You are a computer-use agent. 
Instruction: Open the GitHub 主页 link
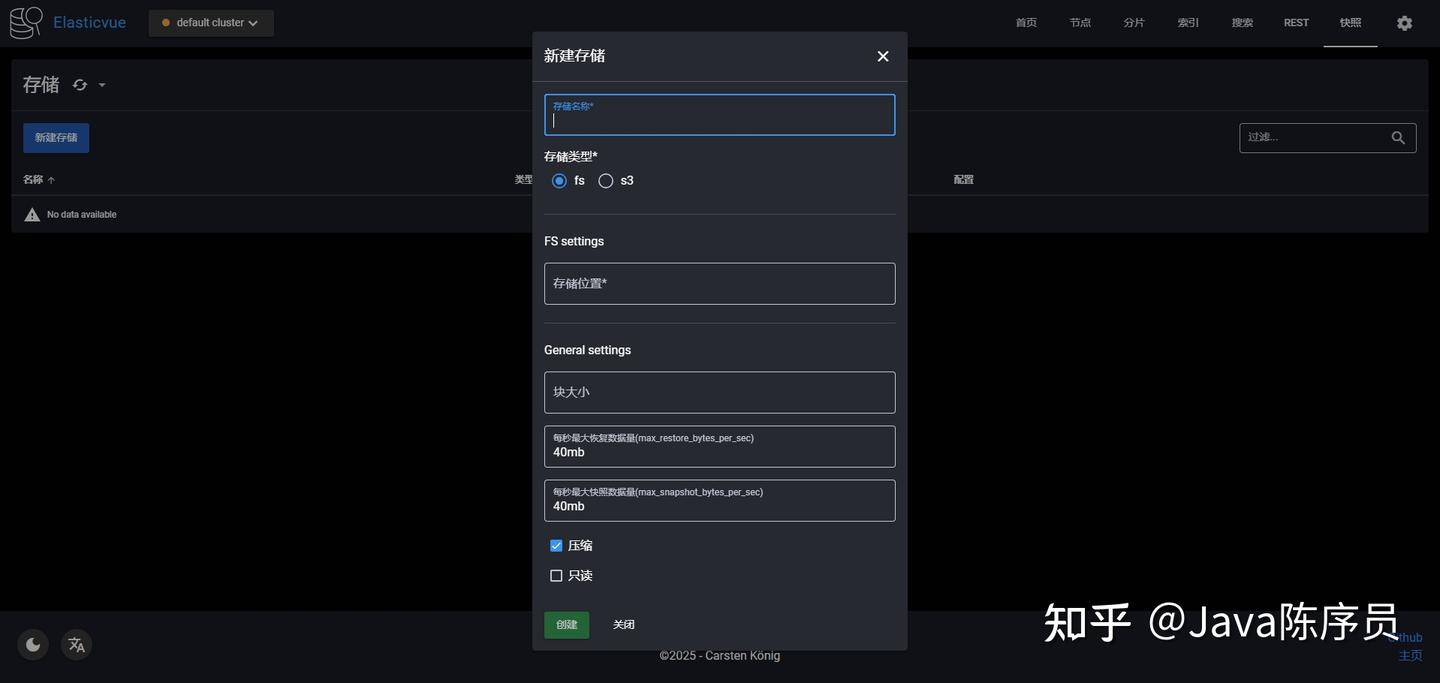click(x=1410, y=653)
